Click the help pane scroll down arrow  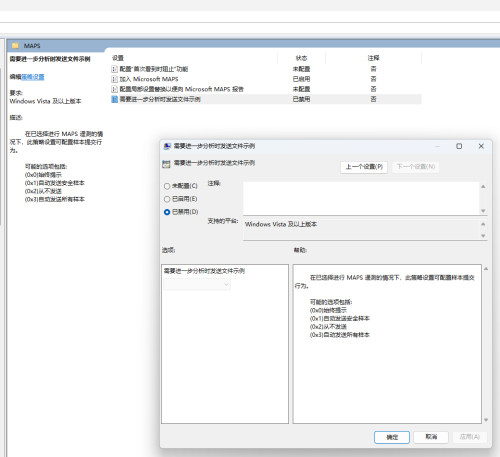tap(486, 420)
